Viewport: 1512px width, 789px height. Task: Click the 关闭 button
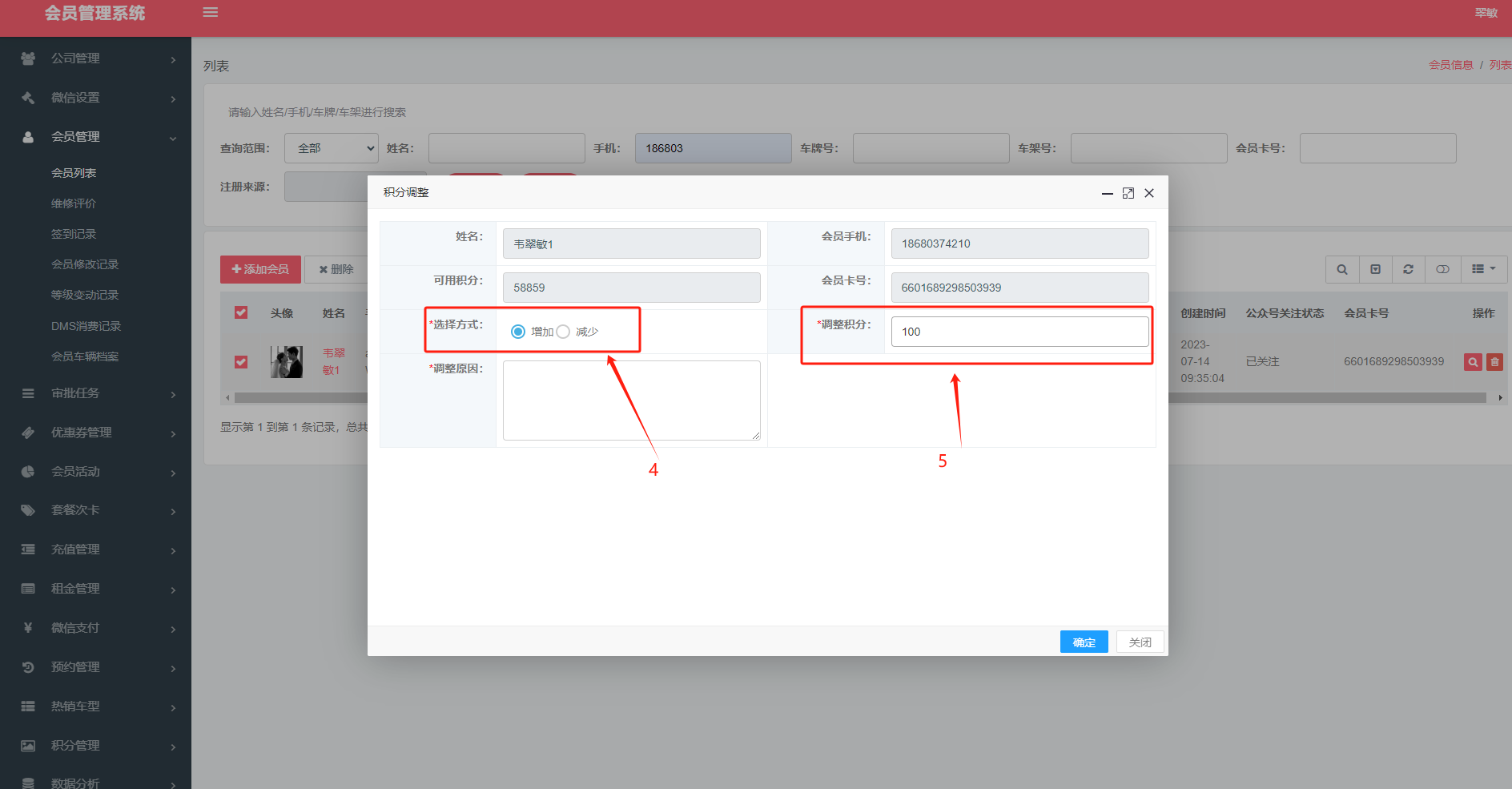coord(1140,642)
